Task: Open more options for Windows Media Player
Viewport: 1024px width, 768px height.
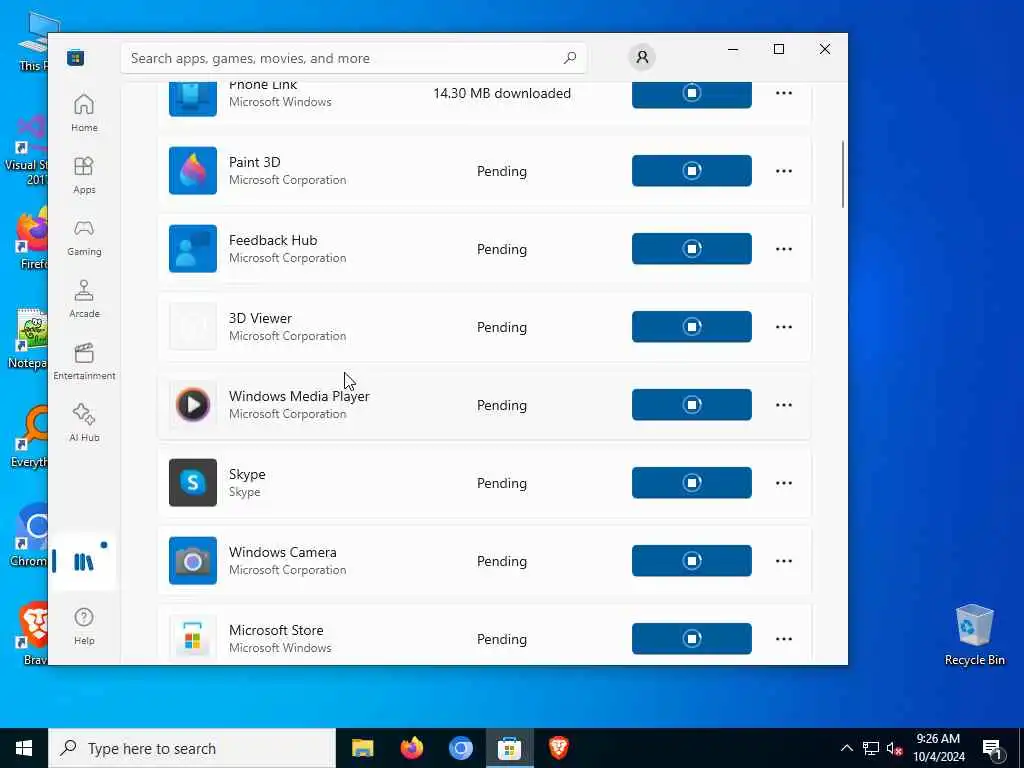Action: (x=784, y=405)
